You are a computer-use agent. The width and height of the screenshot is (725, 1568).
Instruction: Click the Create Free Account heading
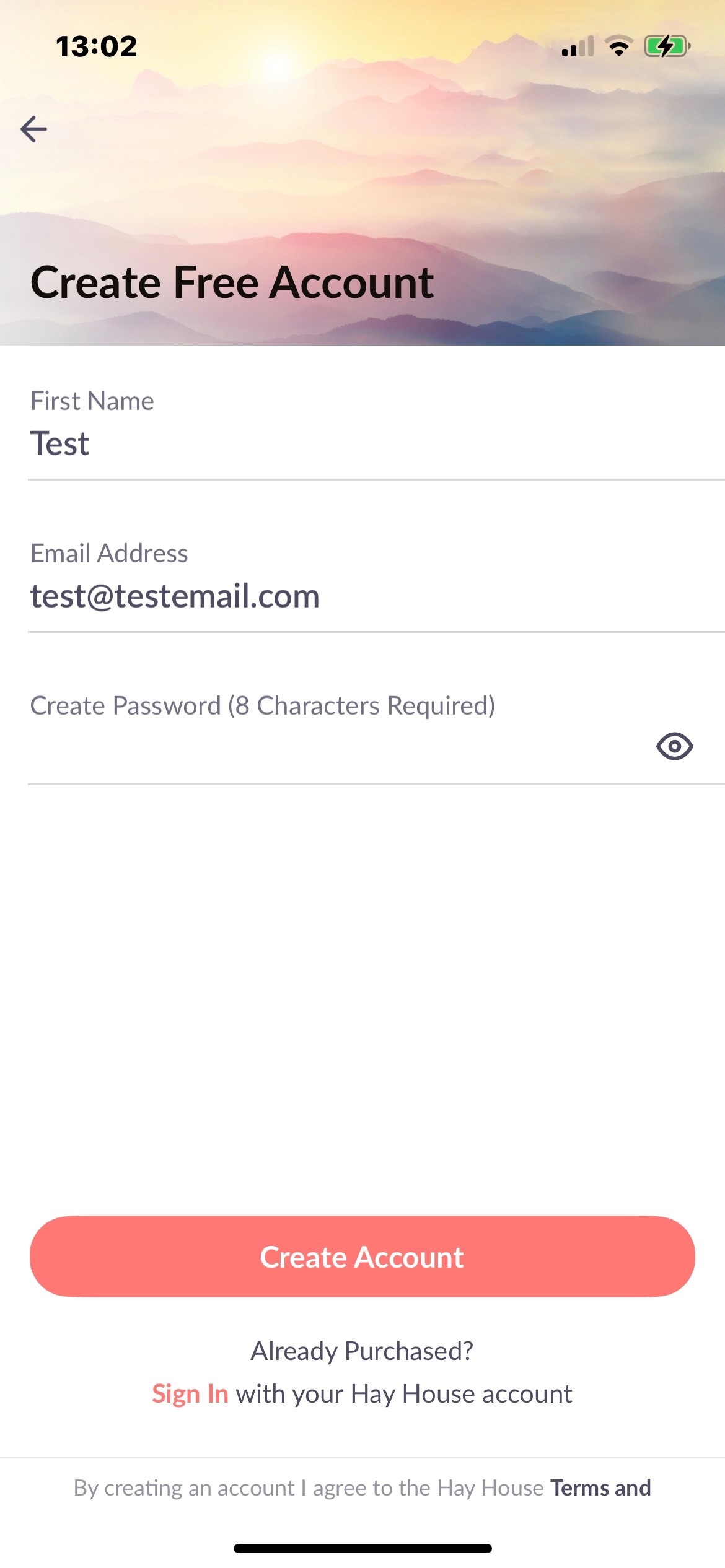point(232,282)
